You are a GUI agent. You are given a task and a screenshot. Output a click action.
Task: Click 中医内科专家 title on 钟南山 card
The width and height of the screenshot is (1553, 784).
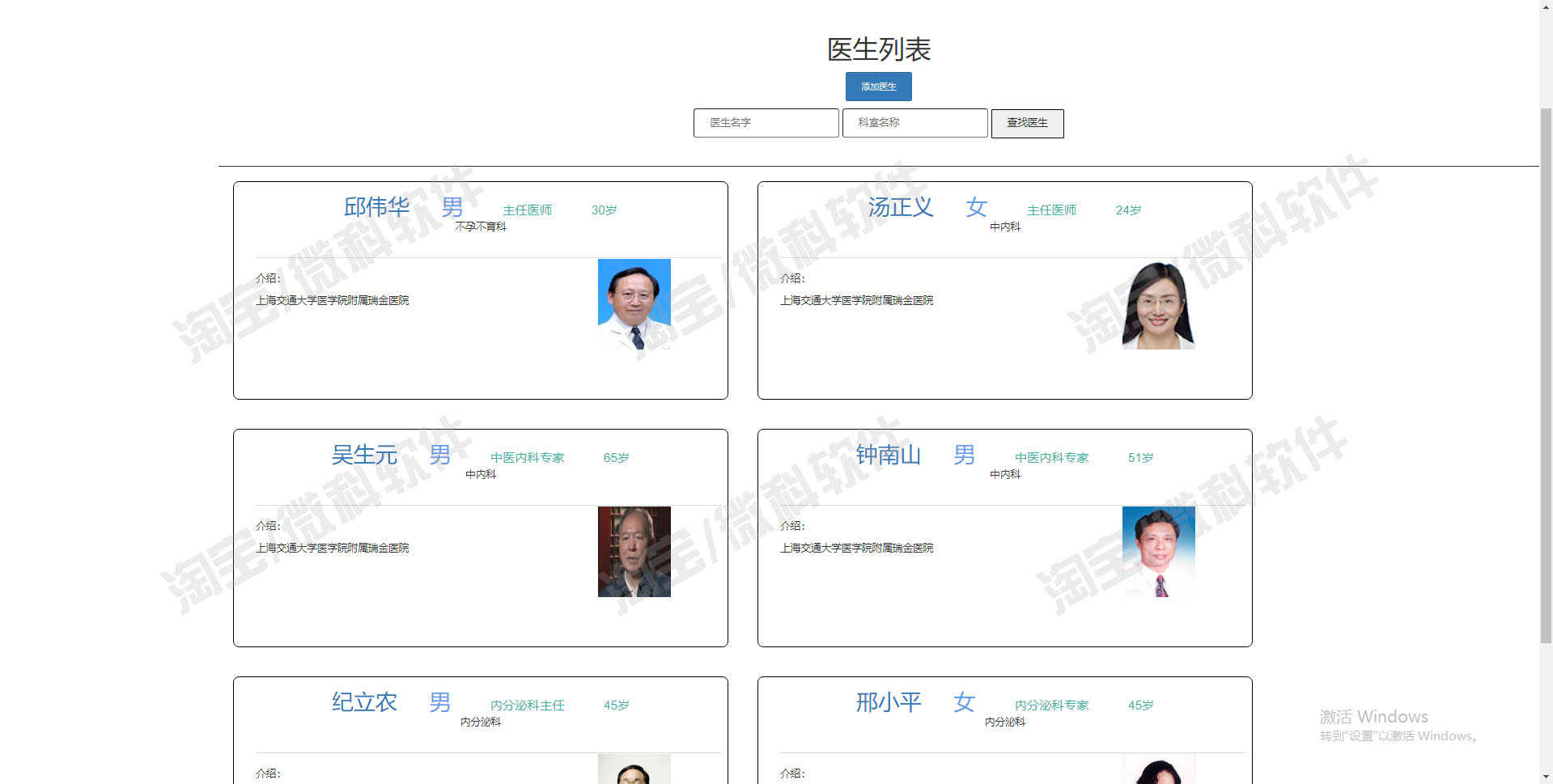pyautogui.click(x=1052, y=458)
